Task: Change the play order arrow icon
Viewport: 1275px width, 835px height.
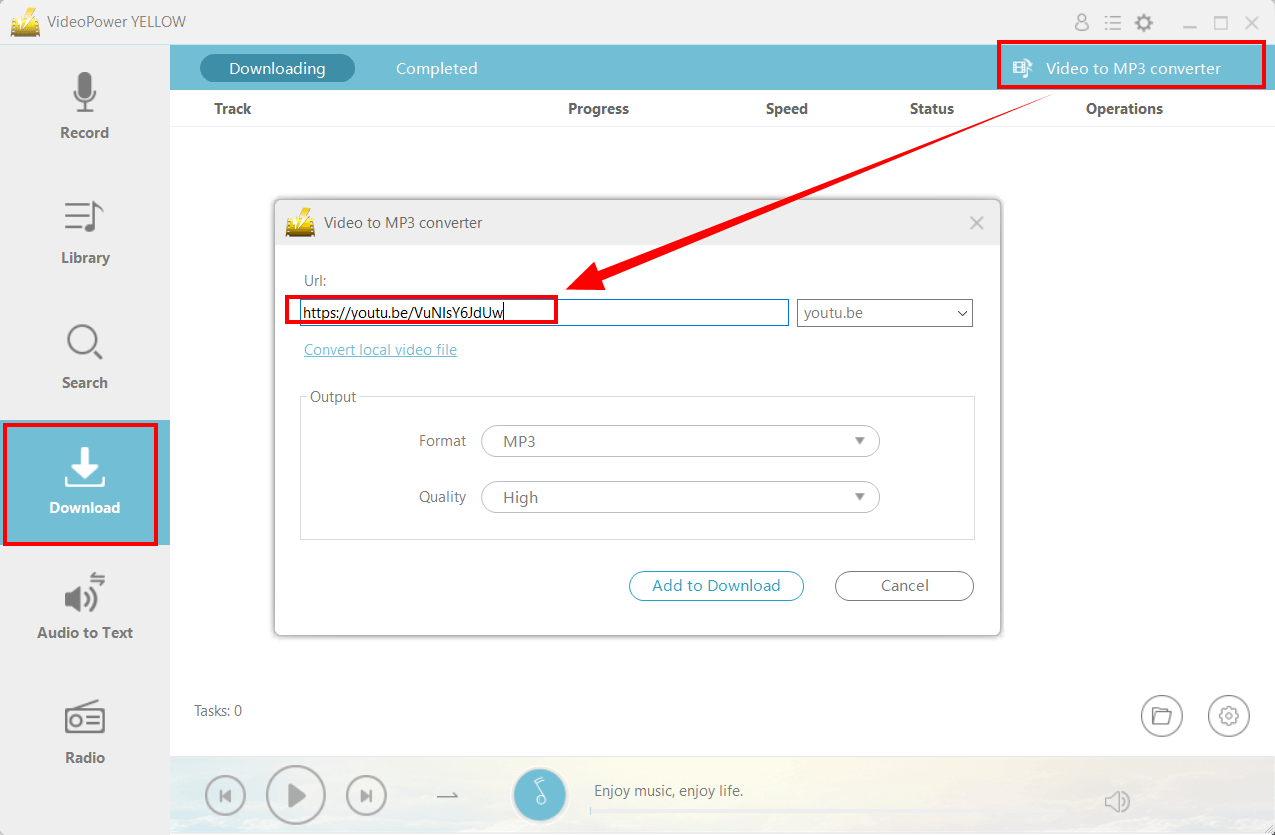Action: tap(447, 796)
